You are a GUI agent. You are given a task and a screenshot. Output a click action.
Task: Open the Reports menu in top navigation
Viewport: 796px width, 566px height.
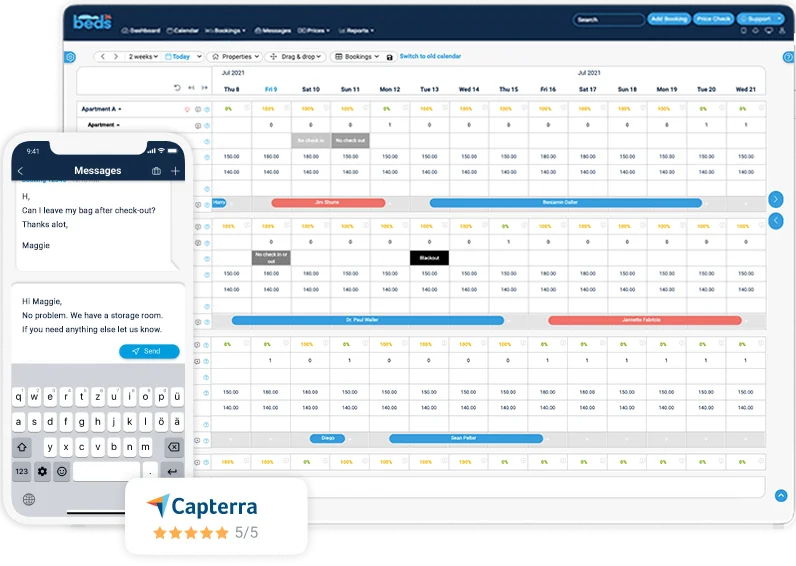click(x=356, y=30)
